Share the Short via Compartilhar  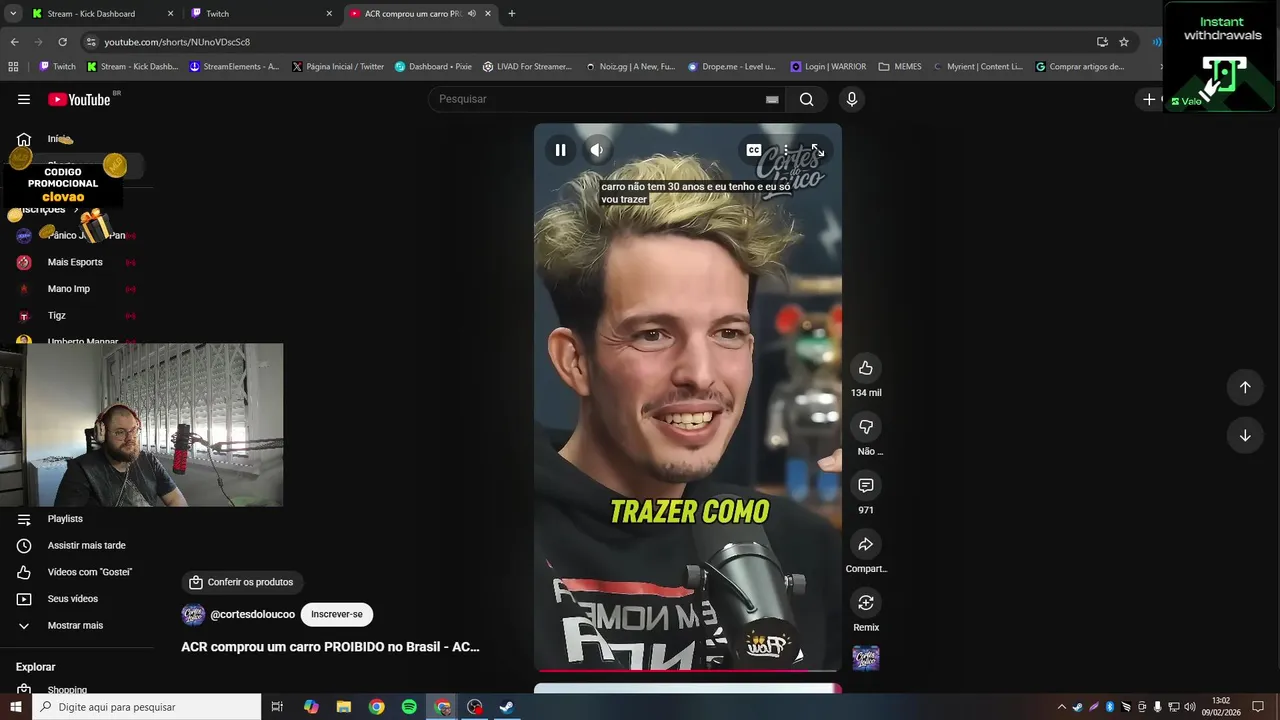866,544
